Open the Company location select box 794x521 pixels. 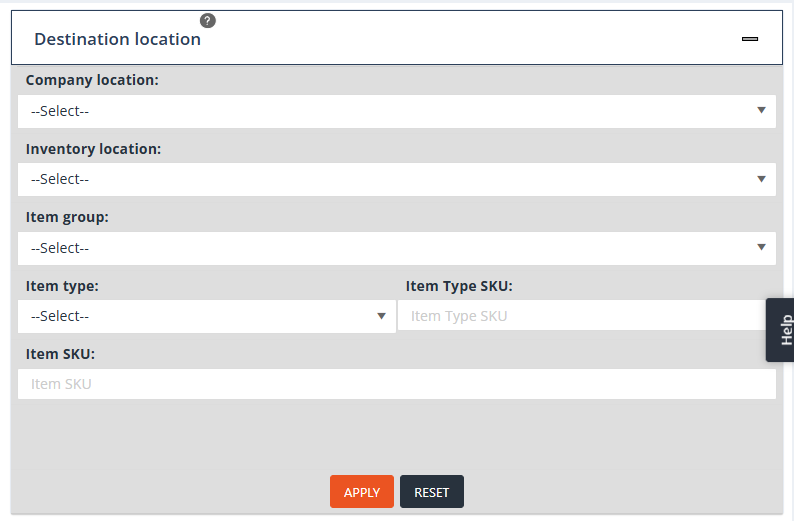(x=390, y=111)
